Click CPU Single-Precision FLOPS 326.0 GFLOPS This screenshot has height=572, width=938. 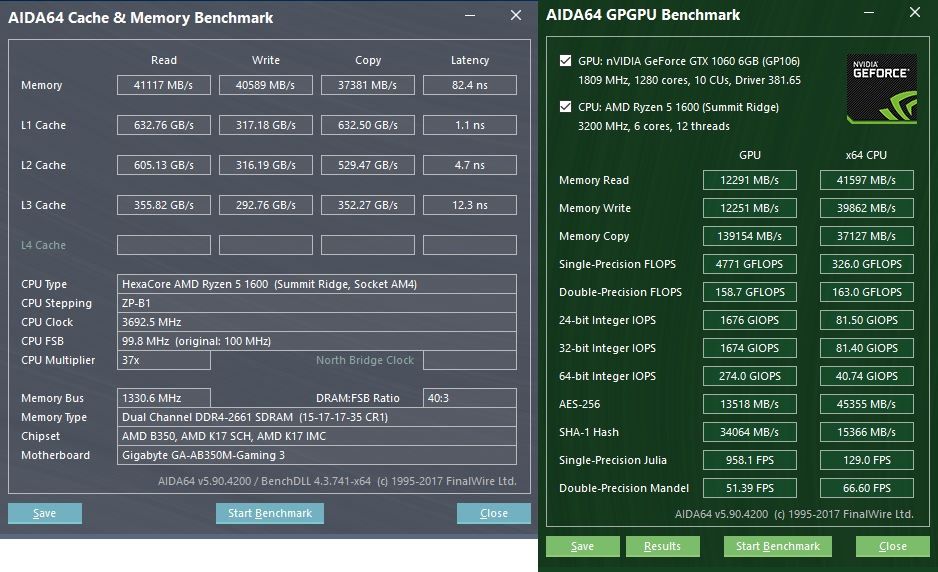[x=866, y=264]
